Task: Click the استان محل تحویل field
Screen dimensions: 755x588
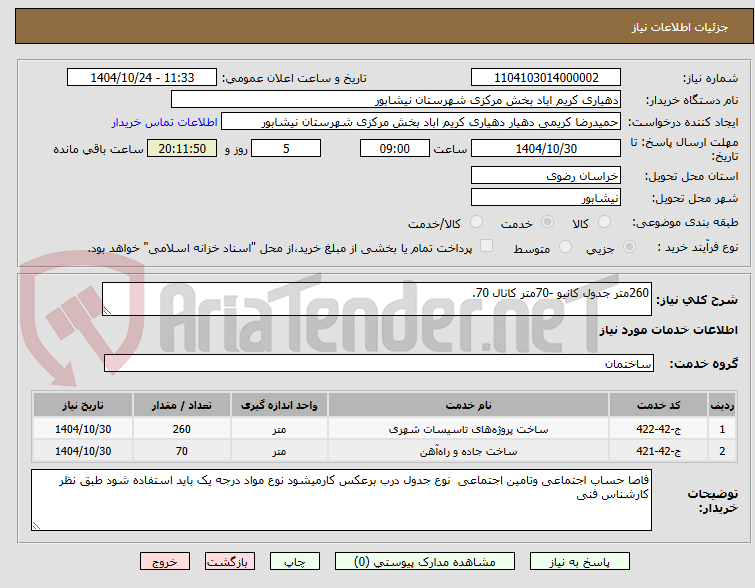Action: (x=546, y=175)
